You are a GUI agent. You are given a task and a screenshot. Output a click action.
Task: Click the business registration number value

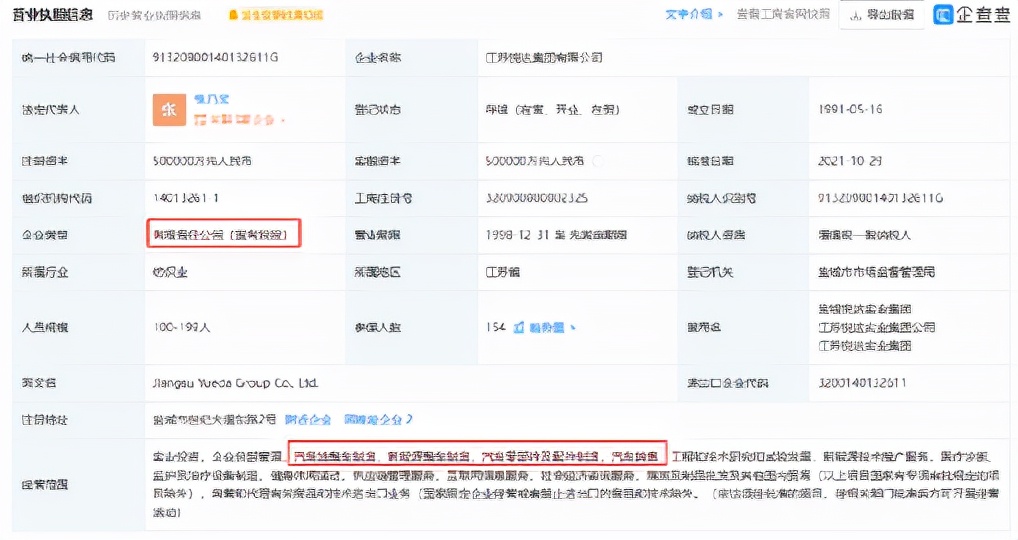tap(536, 198)
